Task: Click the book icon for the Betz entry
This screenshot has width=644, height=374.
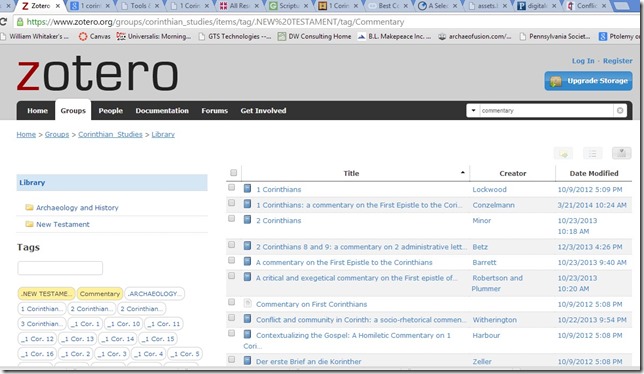Action: pyautogui.click(x=247, y=246)
